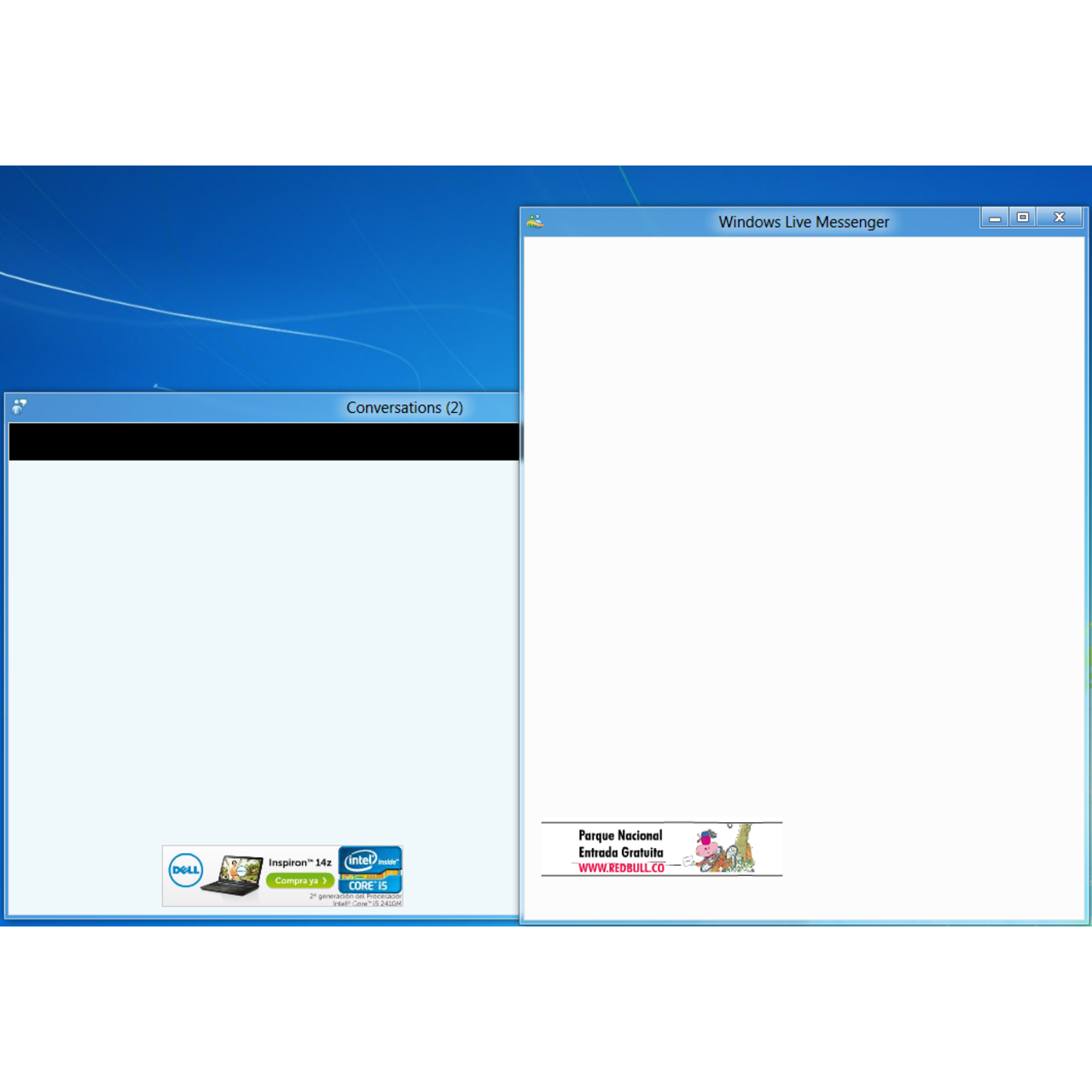
Task: Maximize the Windows Live Messenger window
Action: point(1023,217)
